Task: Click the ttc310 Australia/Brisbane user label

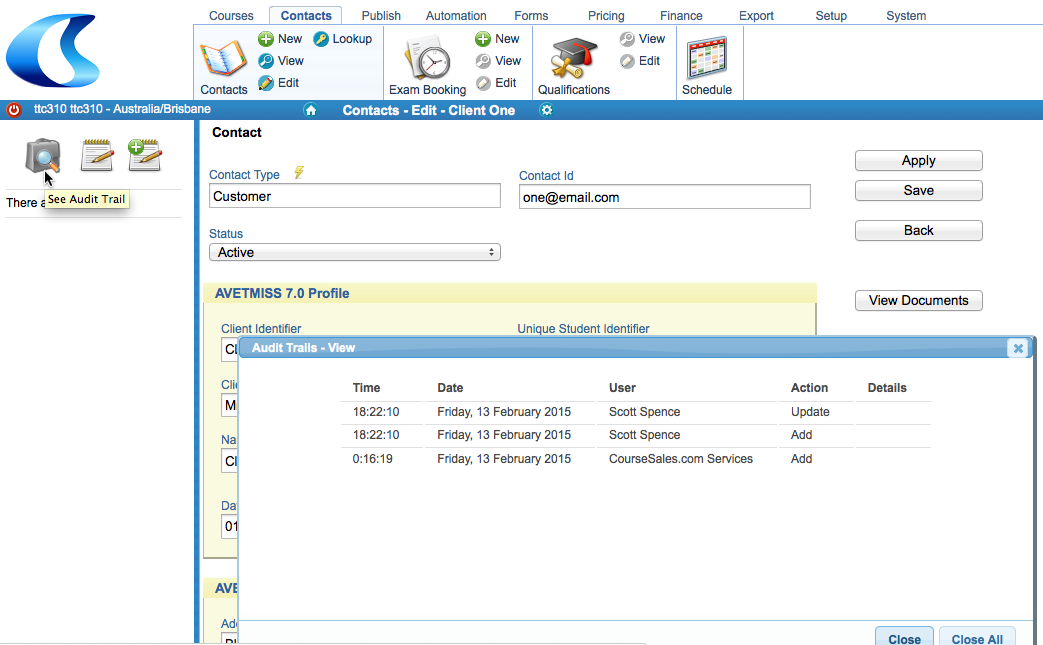Action: click(122, 109)
